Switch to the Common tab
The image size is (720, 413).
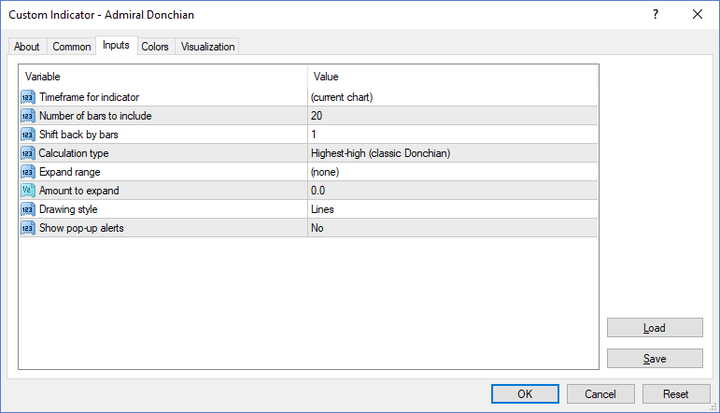point(71,46)
